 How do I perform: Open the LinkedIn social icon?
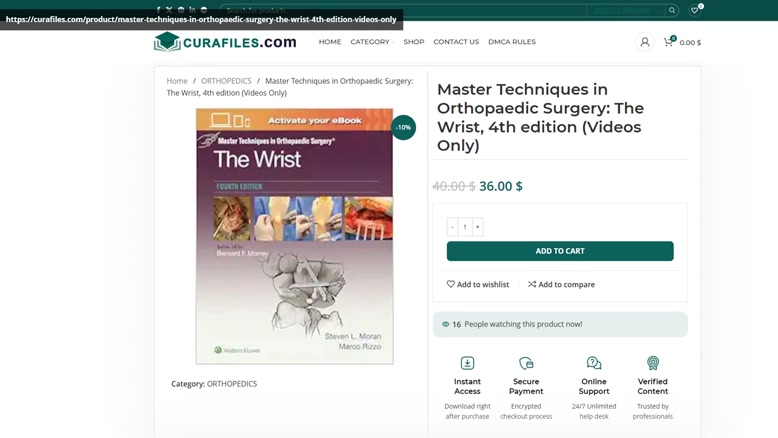click(192, 10)
